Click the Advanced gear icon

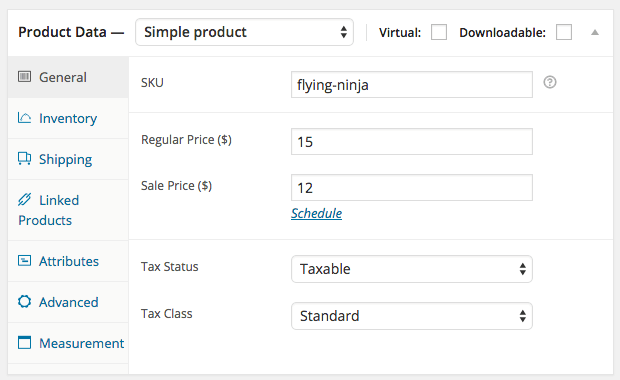[24, 301]
